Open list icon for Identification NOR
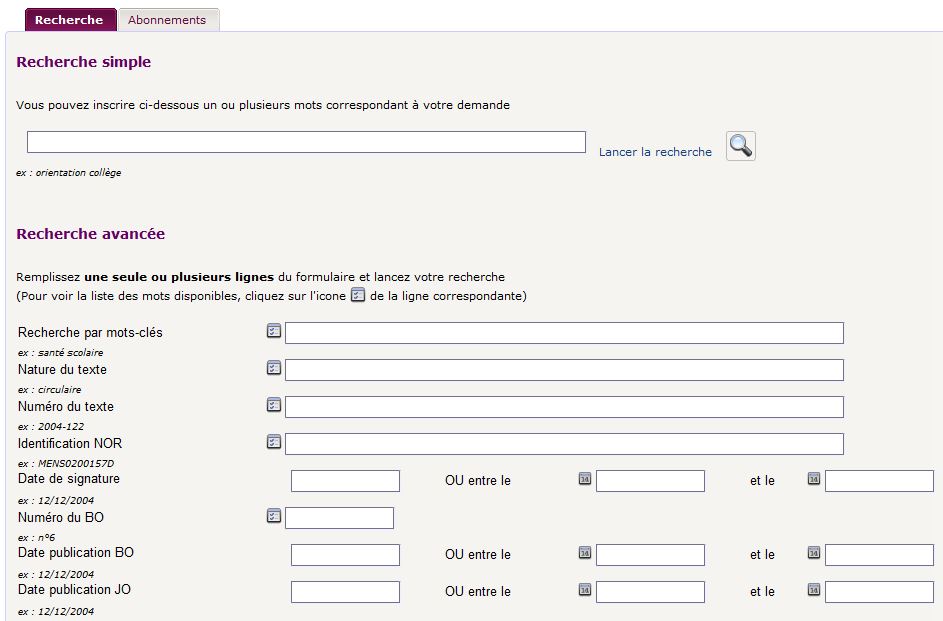This screenshot has height=621, width=943. (x=274, y=442)
